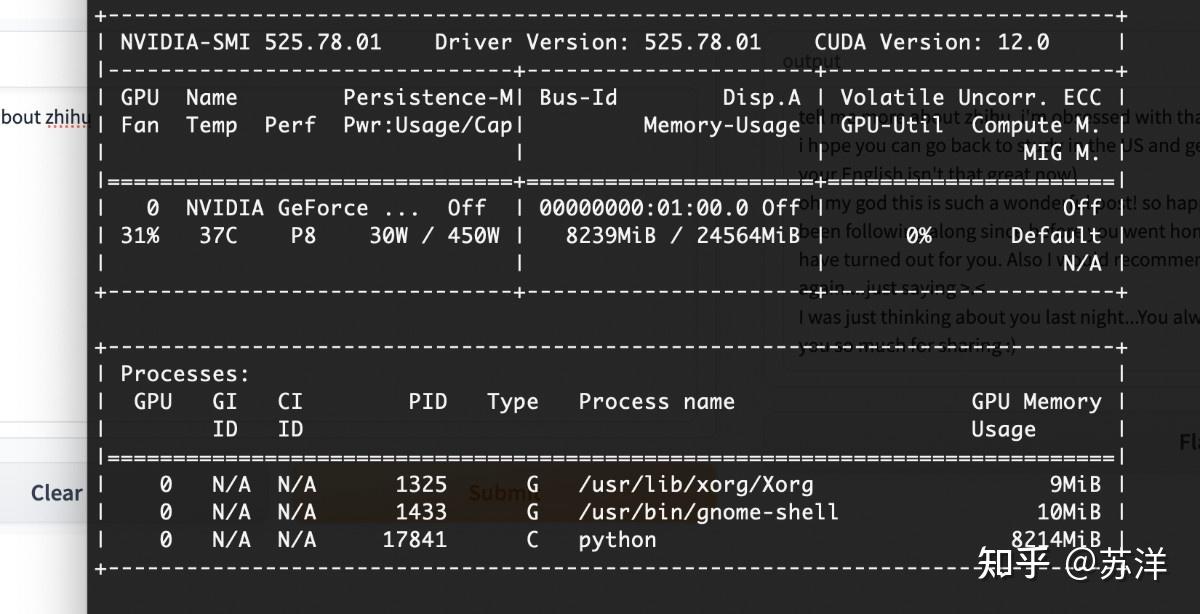Click the 31% fan speed value

pos(140,236)
